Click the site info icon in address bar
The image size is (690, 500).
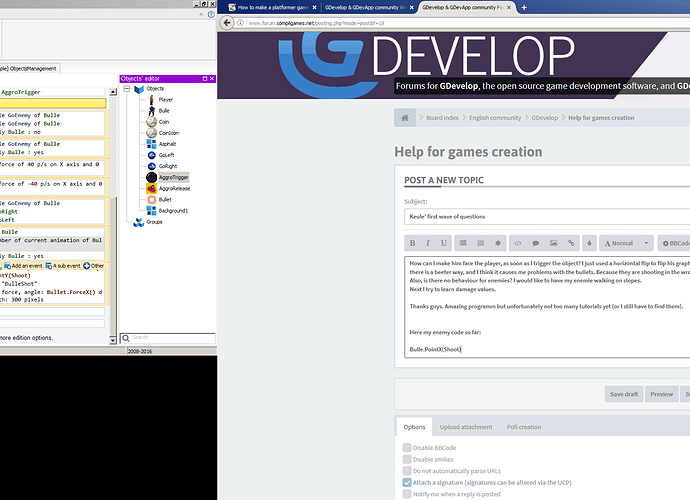tap(240, 23)
